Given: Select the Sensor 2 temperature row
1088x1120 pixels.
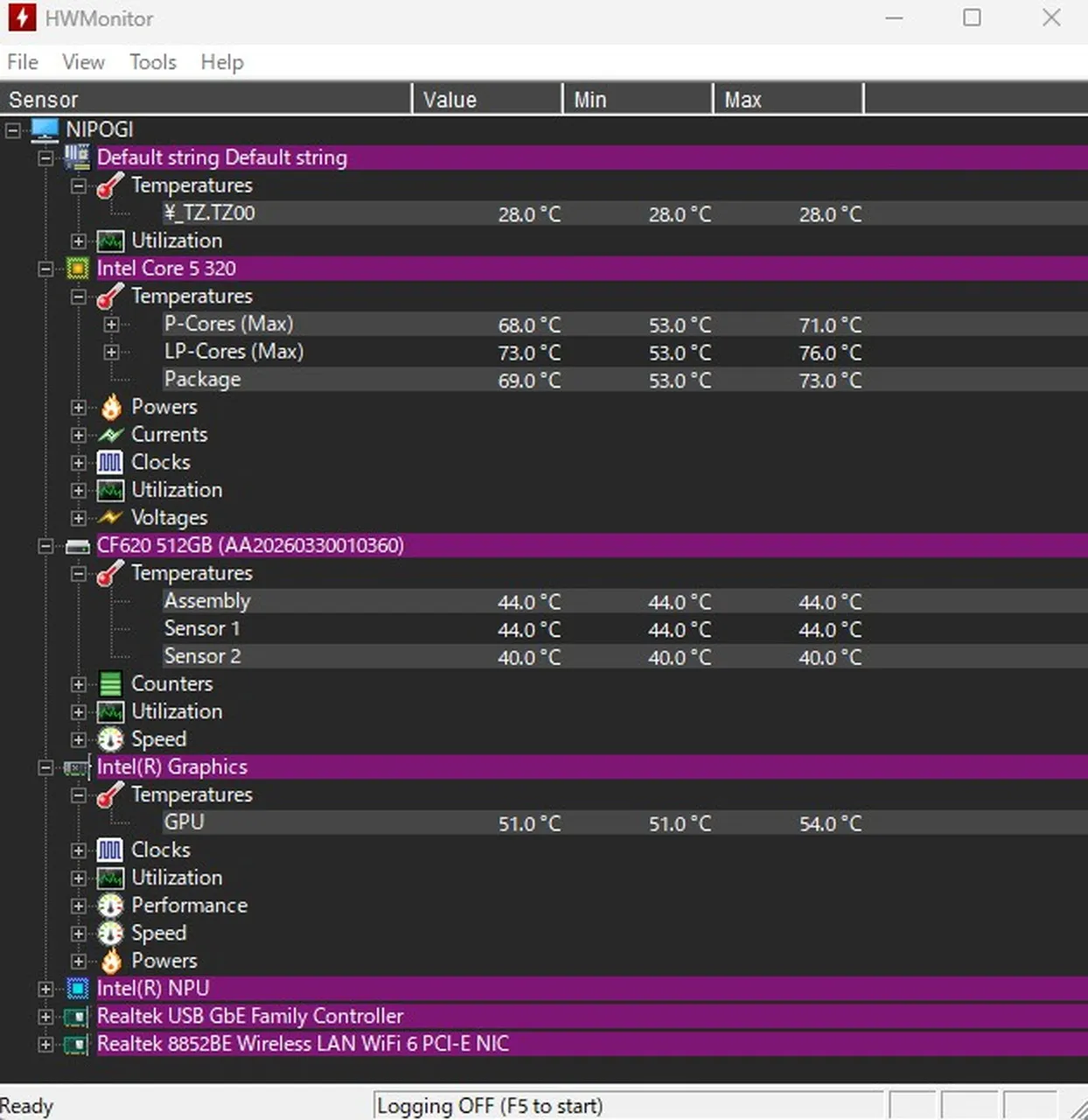Looking at the screenshot, I should click(625, 656).
